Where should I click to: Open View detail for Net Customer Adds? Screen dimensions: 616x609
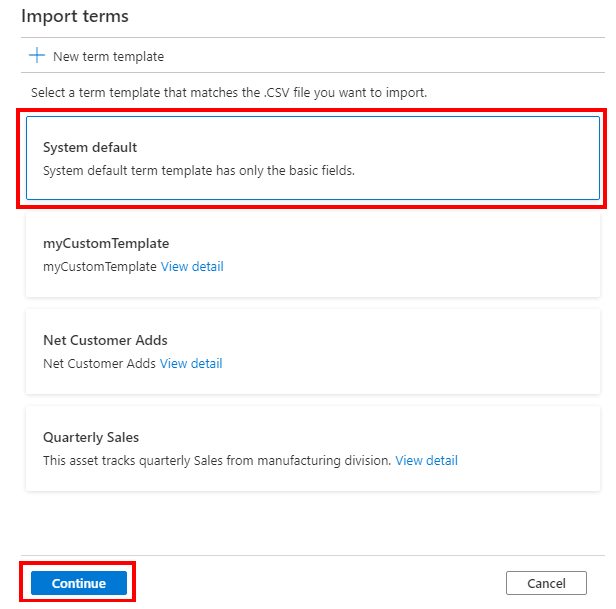[x=191, y=364]
